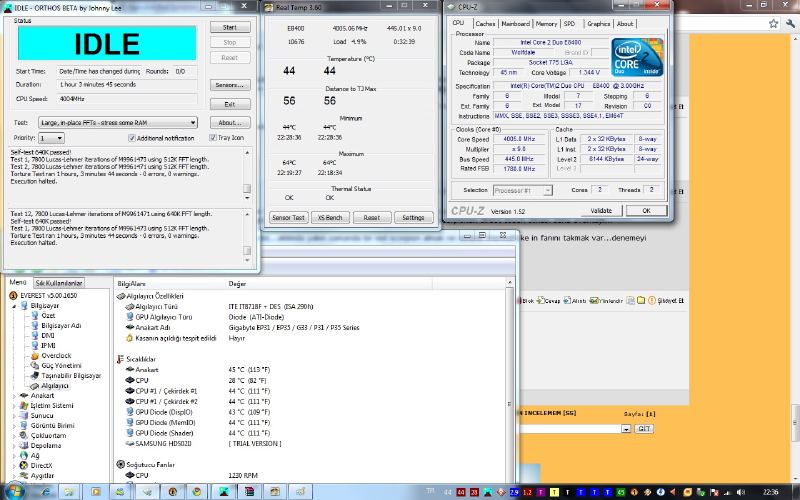Viewport: 800px width, 500px height.
Task: Expand the DirectX tree node
Action: [14, 465]
